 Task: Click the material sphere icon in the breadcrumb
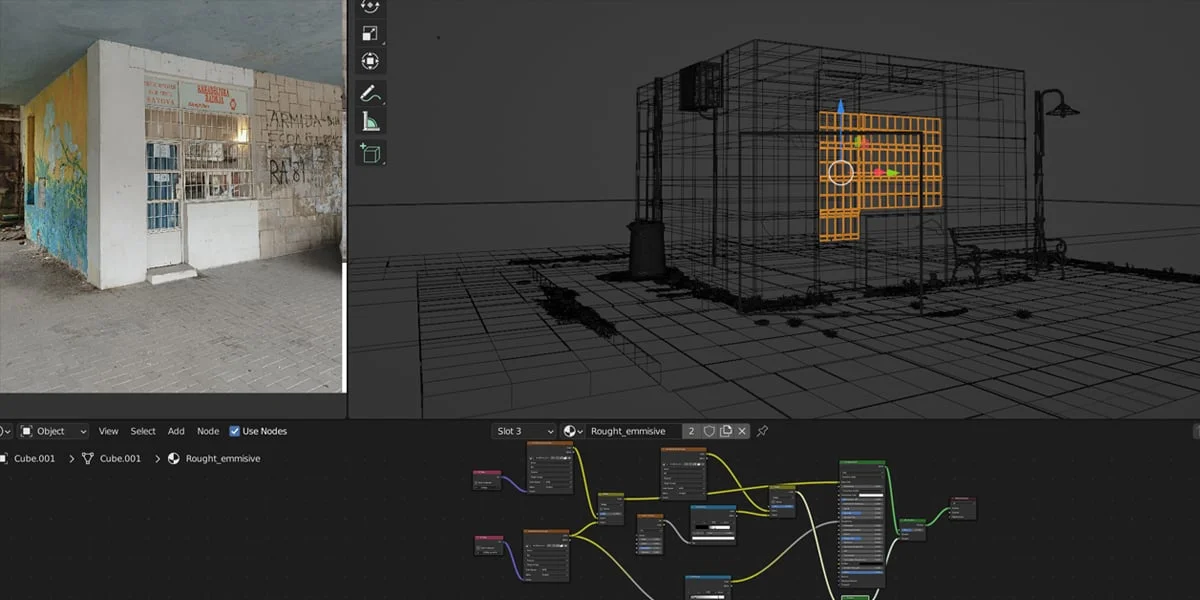174,458
